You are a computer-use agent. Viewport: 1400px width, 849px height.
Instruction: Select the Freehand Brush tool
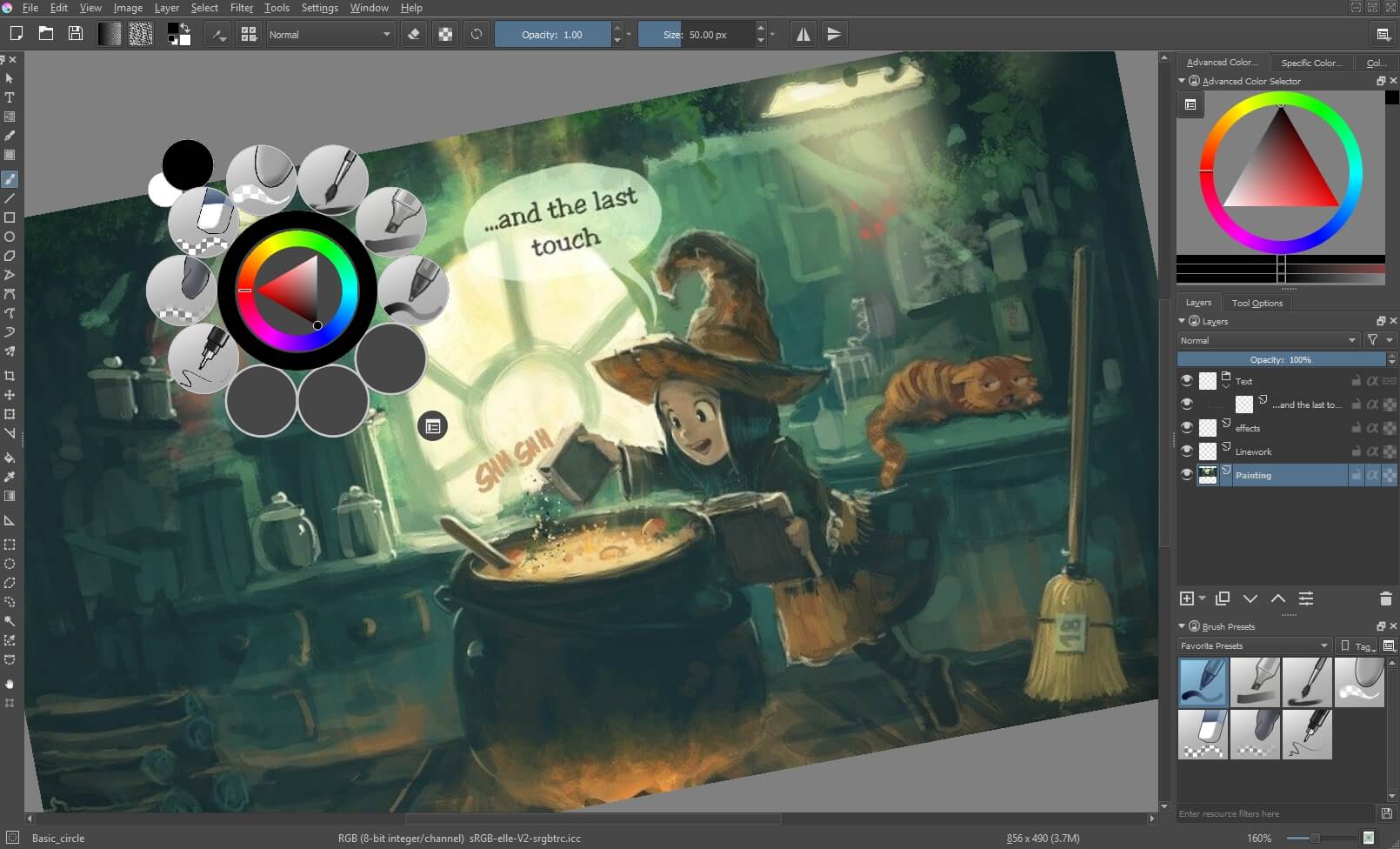click(x=10, y=179)
